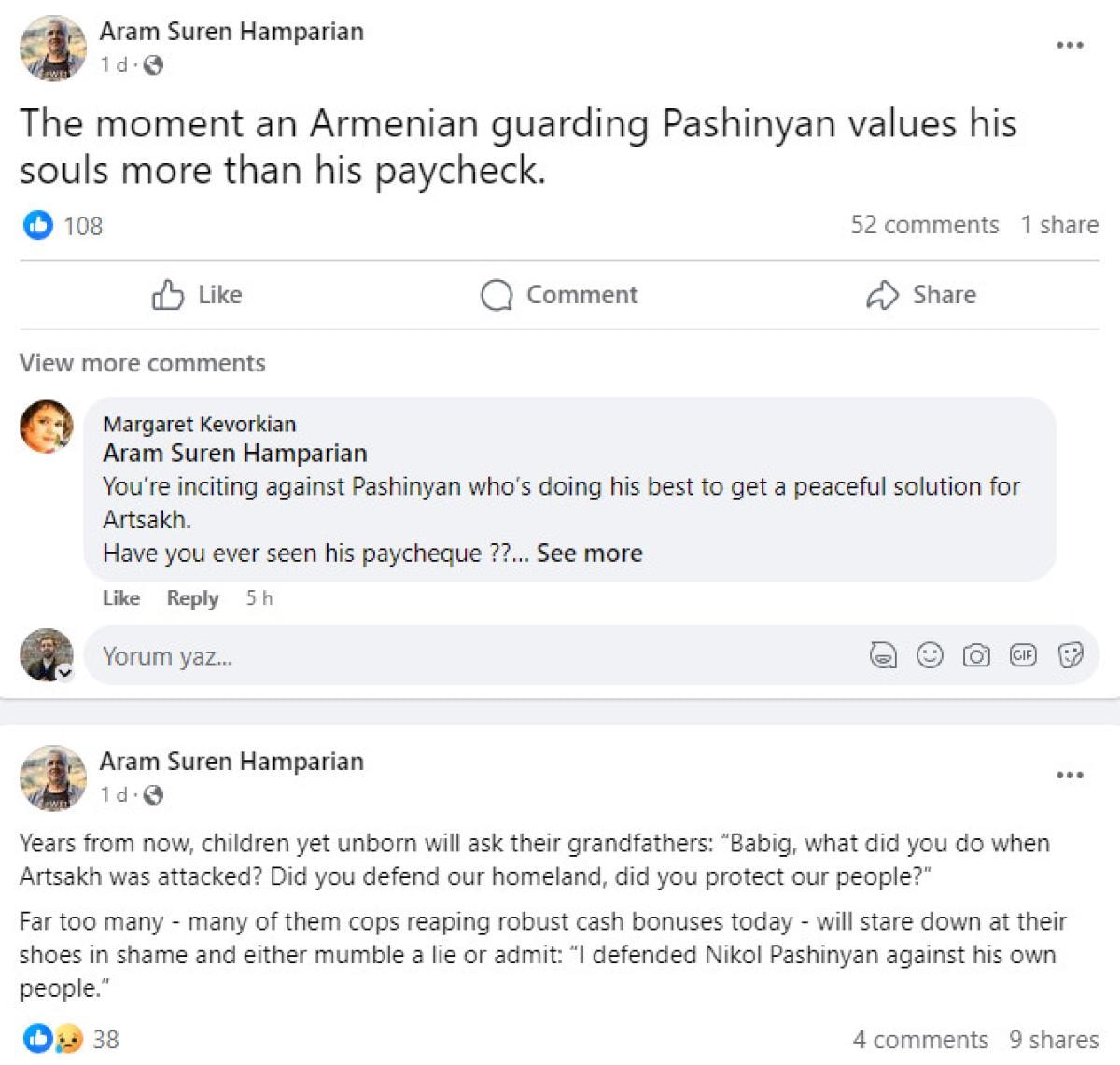Open the GIF picker in comment box

pyautogui.click(x=1023, y=656)
